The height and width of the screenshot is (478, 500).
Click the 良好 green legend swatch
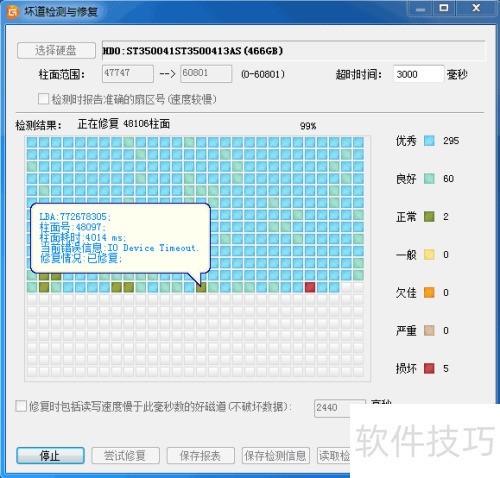[x=429, y=179]
